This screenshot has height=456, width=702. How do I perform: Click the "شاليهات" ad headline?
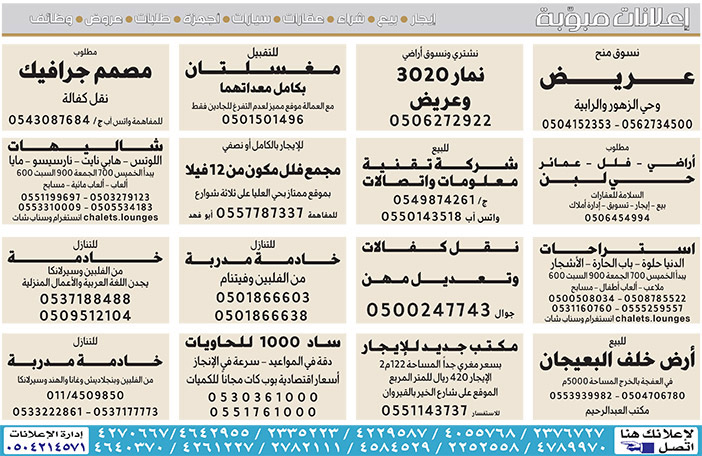tap(85, 145)
